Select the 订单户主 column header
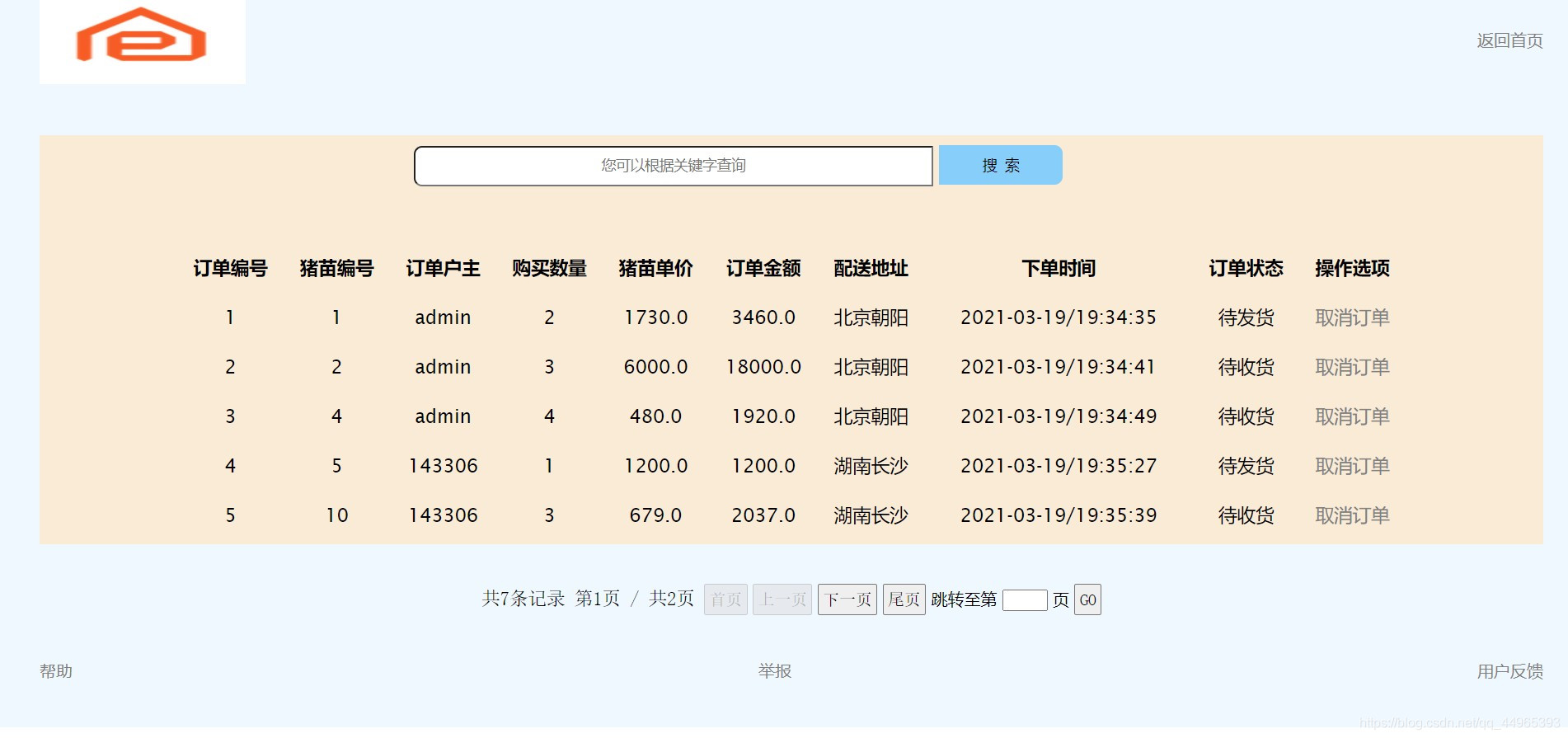 click(443, 268)
